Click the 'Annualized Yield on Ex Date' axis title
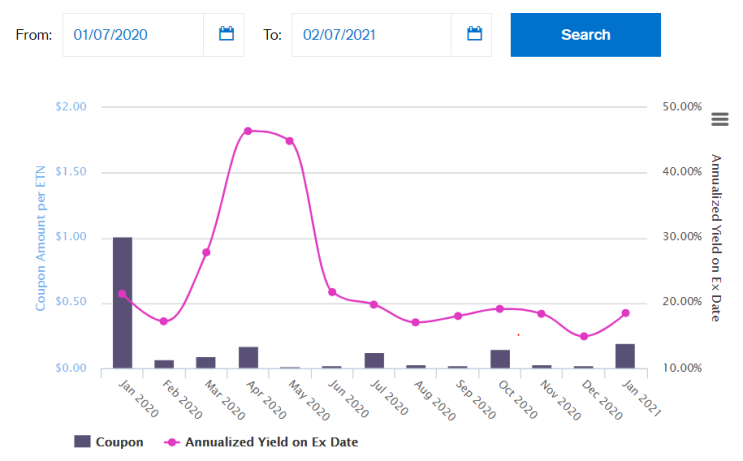The image size is (743, 461). click(716, 238)
